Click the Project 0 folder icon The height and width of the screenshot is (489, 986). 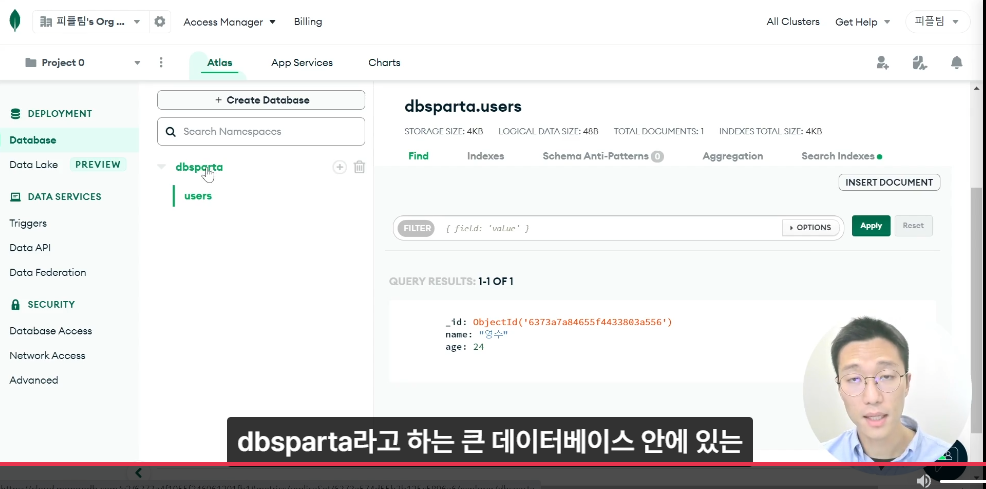(x=30, y=62)
